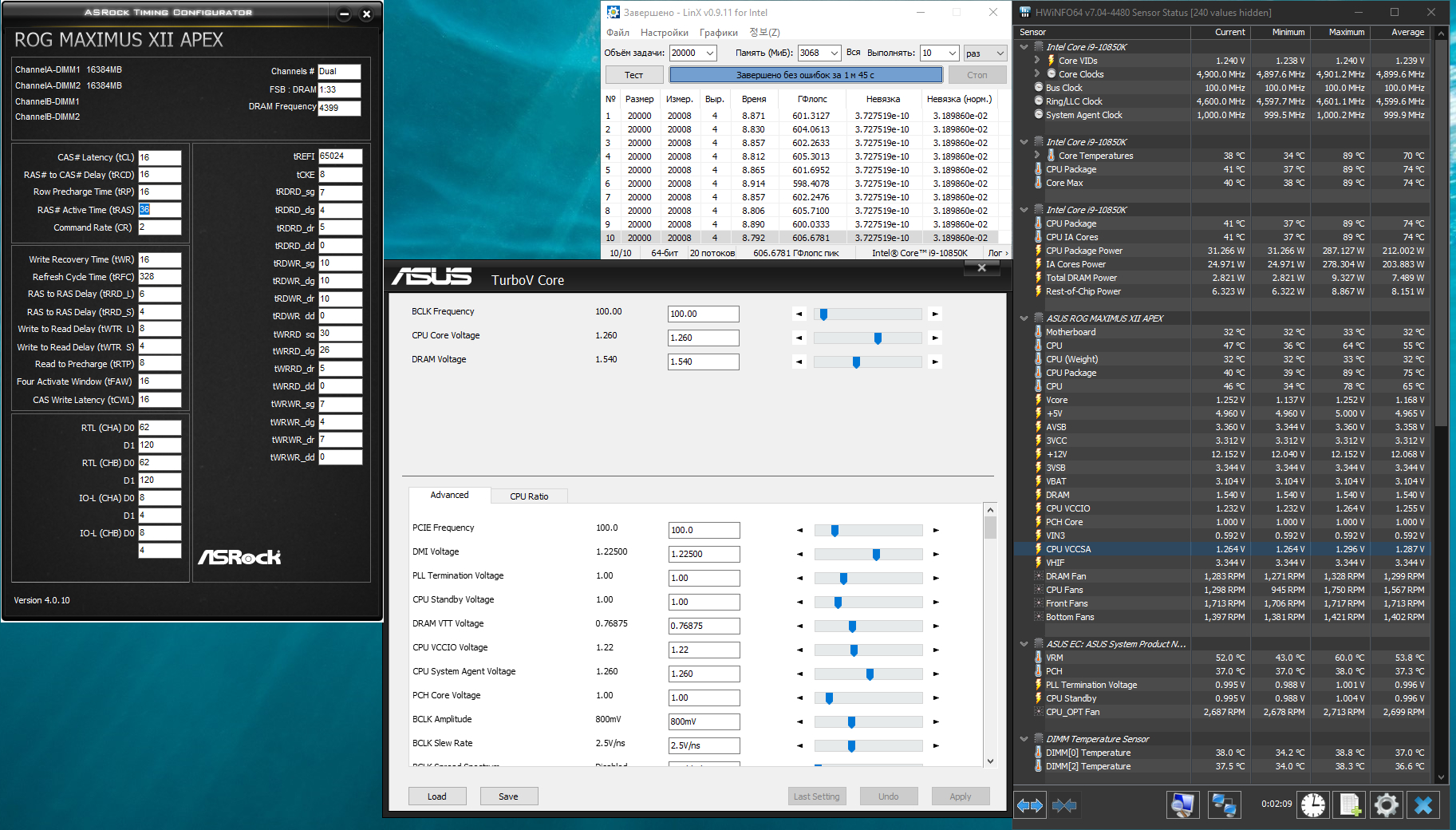Viewport: 1456px width, 830px height.
Task: Decrease PLL Termination Voltage with left arrow
Action: [x=800, y=578]
